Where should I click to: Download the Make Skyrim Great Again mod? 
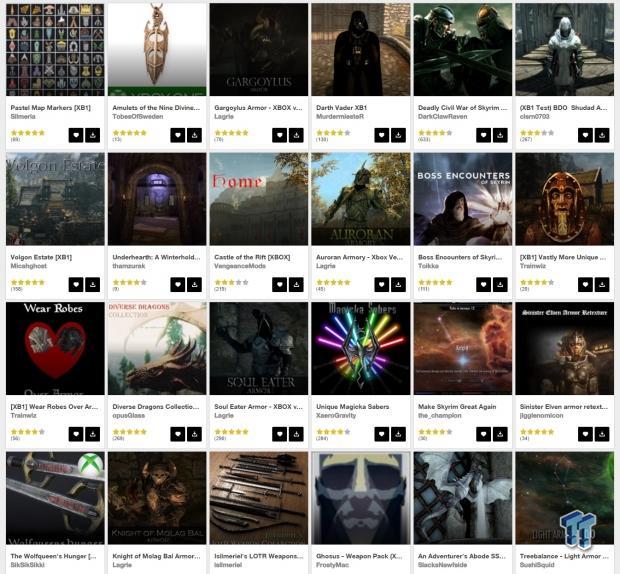[500, 434]
